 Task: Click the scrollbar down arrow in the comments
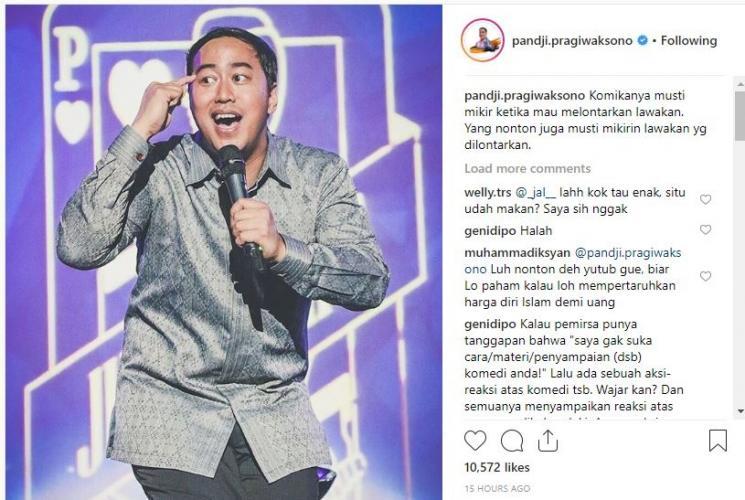click(740, 411)
